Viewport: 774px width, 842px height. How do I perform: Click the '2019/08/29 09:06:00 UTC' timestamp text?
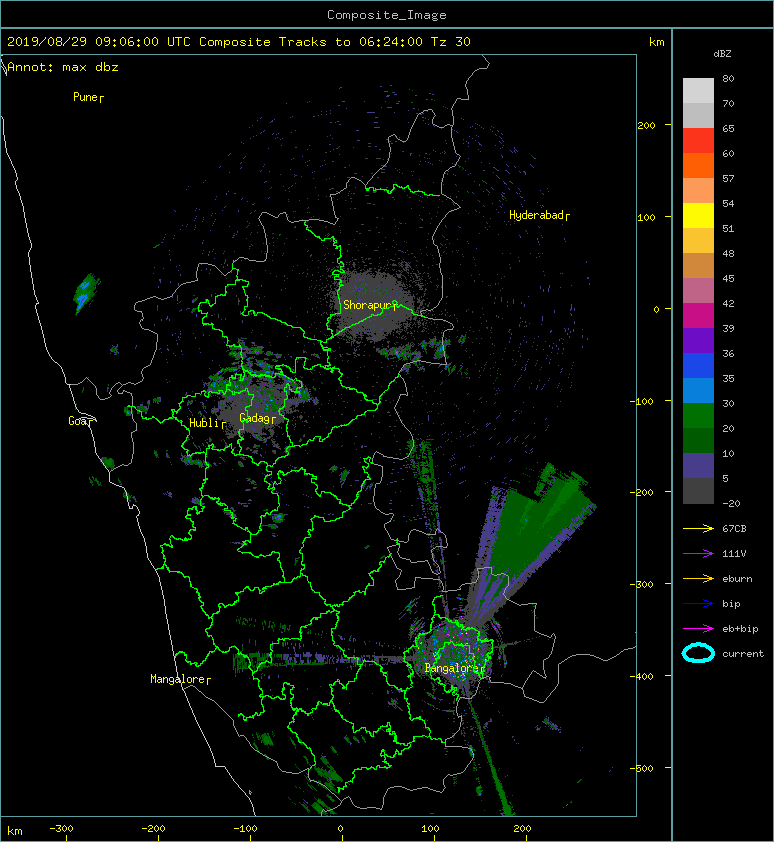click(98, 42)
